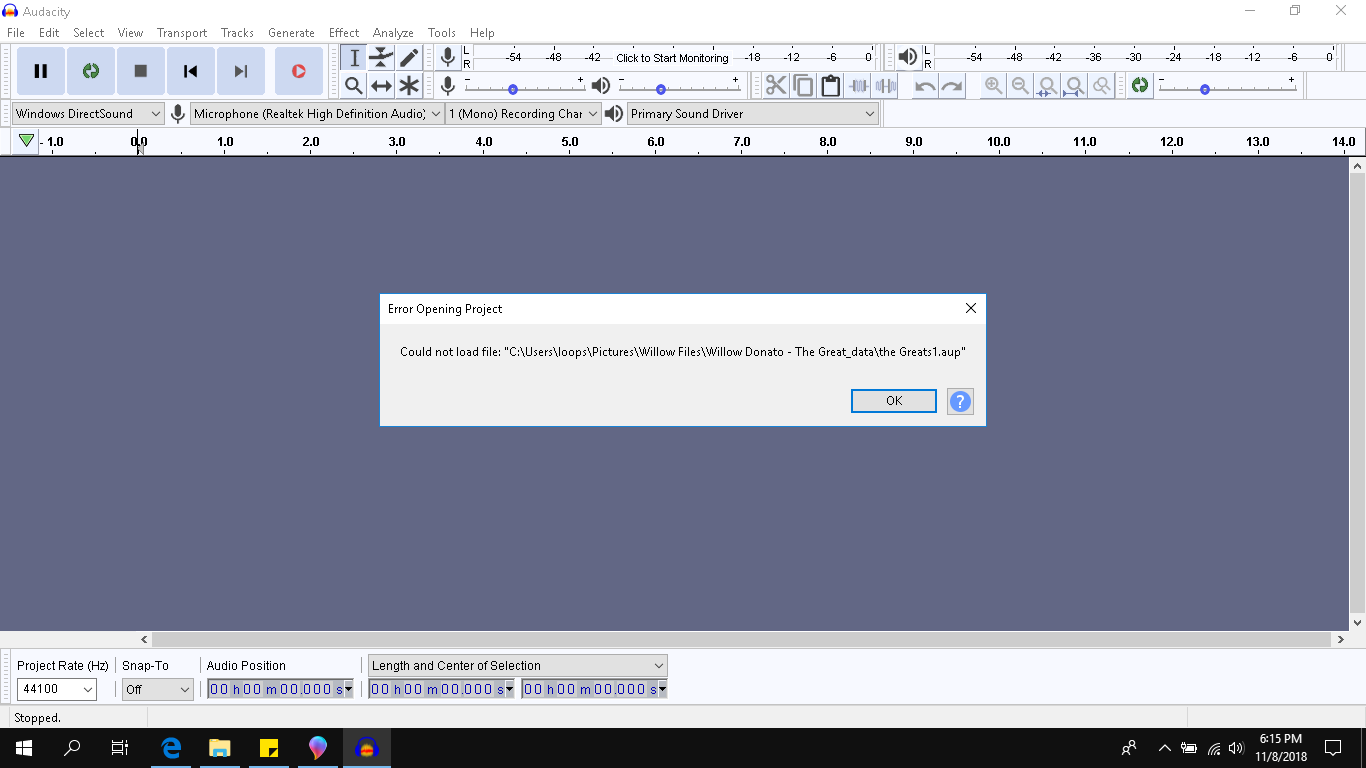Click Fit Selection zoom icon

click(x=1047, y=86)
